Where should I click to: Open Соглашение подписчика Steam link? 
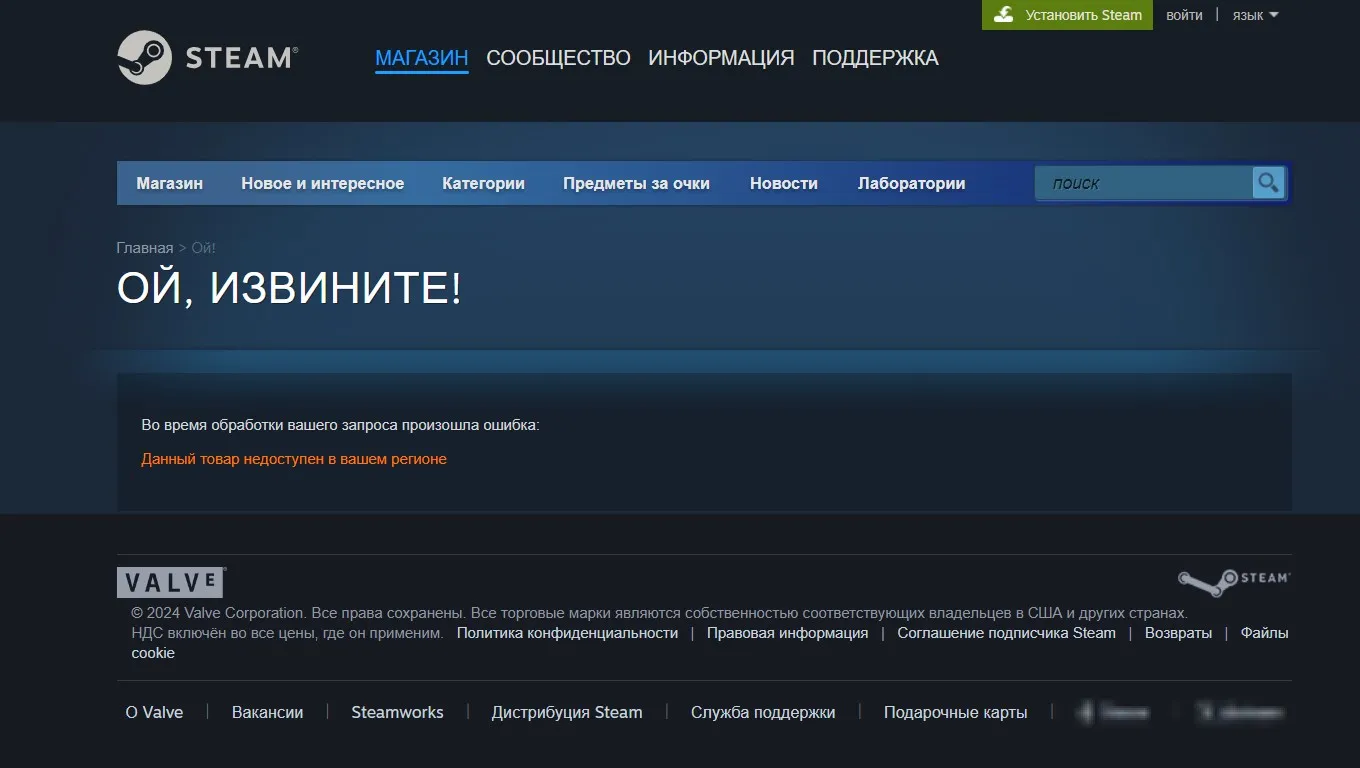(x=1006, y=633)
